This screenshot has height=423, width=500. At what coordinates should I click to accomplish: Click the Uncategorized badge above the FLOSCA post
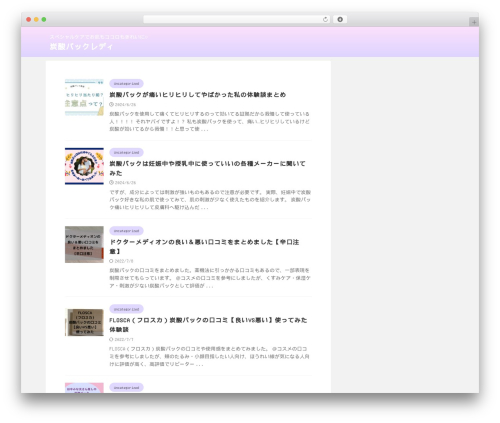[x=126, y=309]
